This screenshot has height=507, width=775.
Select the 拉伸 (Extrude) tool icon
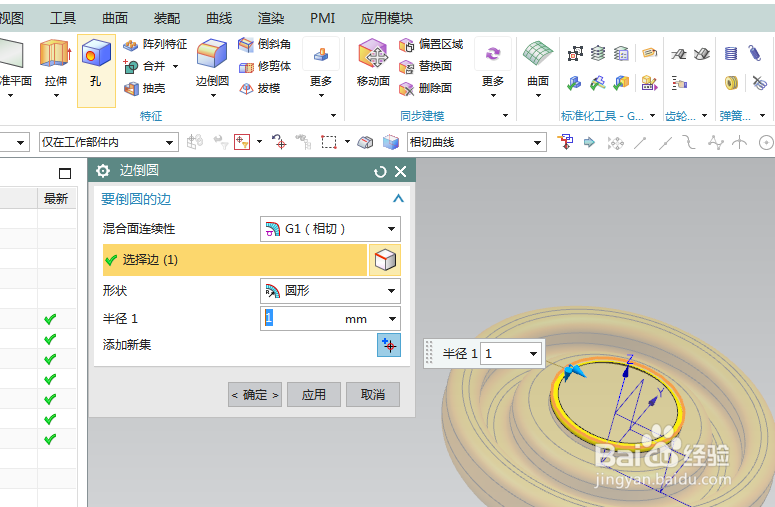[55, 53]
